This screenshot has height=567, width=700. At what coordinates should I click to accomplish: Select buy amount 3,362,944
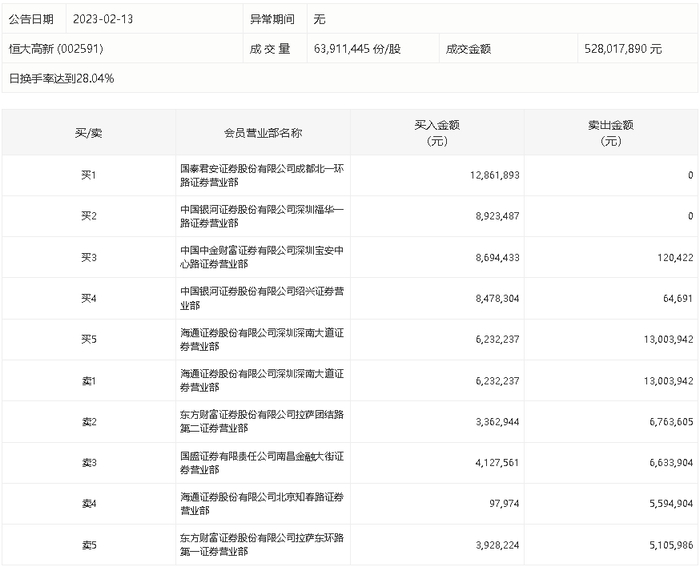(x=497, y=422)
